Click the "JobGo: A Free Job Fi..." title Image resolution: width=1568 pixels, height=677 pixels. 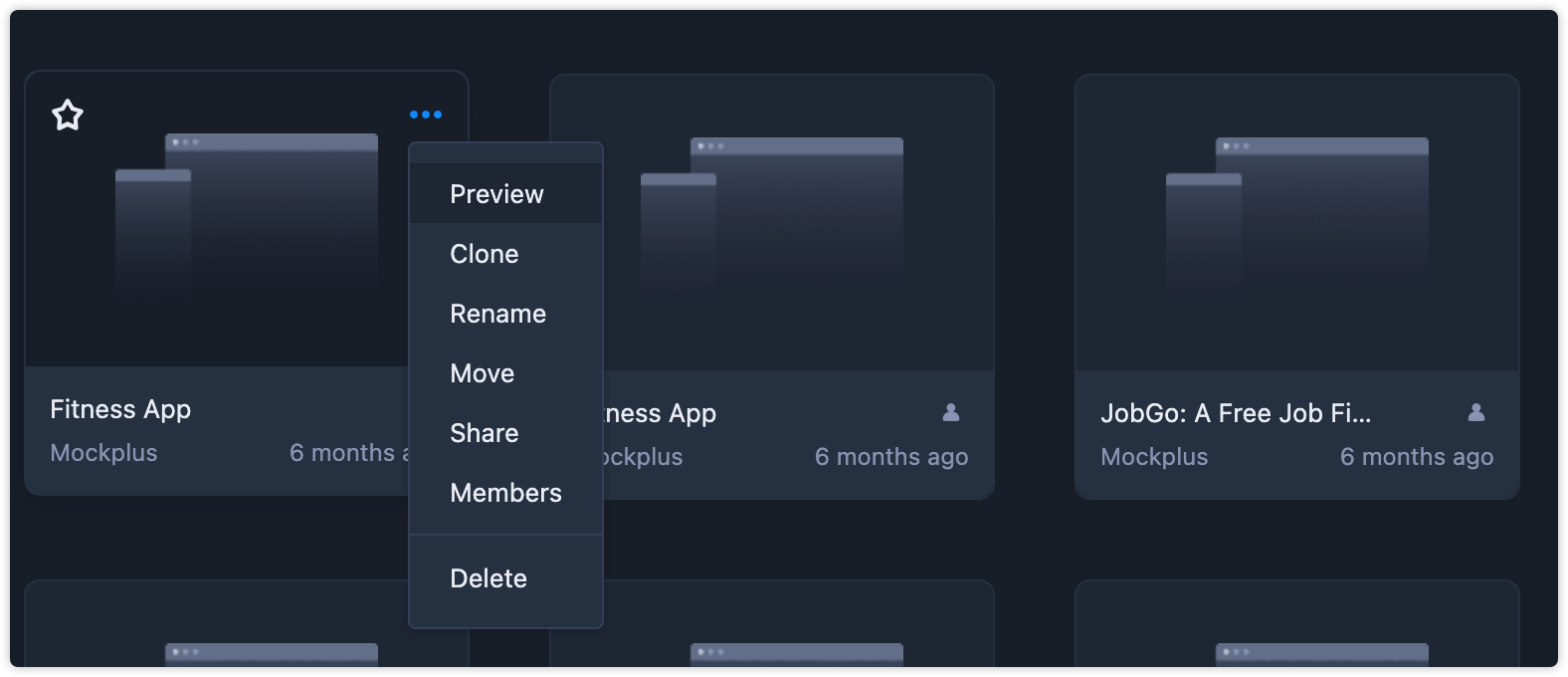pyautogui.click(x=1236, y=413)
